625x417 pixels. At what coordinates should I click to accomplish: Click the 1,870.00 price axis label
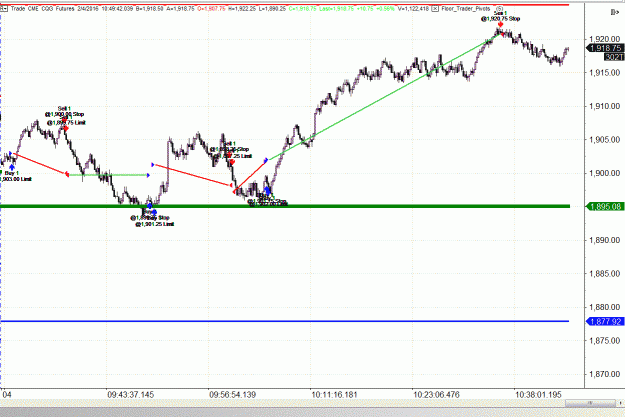pos(605,374)
